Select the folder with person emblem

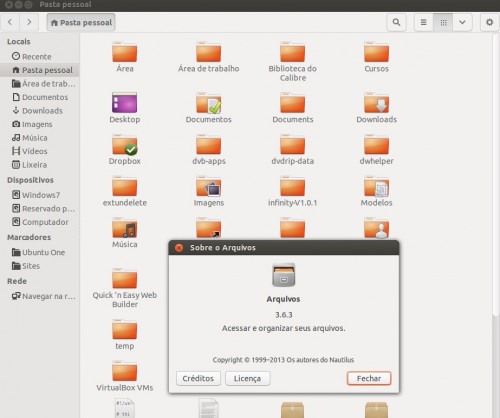376,227
